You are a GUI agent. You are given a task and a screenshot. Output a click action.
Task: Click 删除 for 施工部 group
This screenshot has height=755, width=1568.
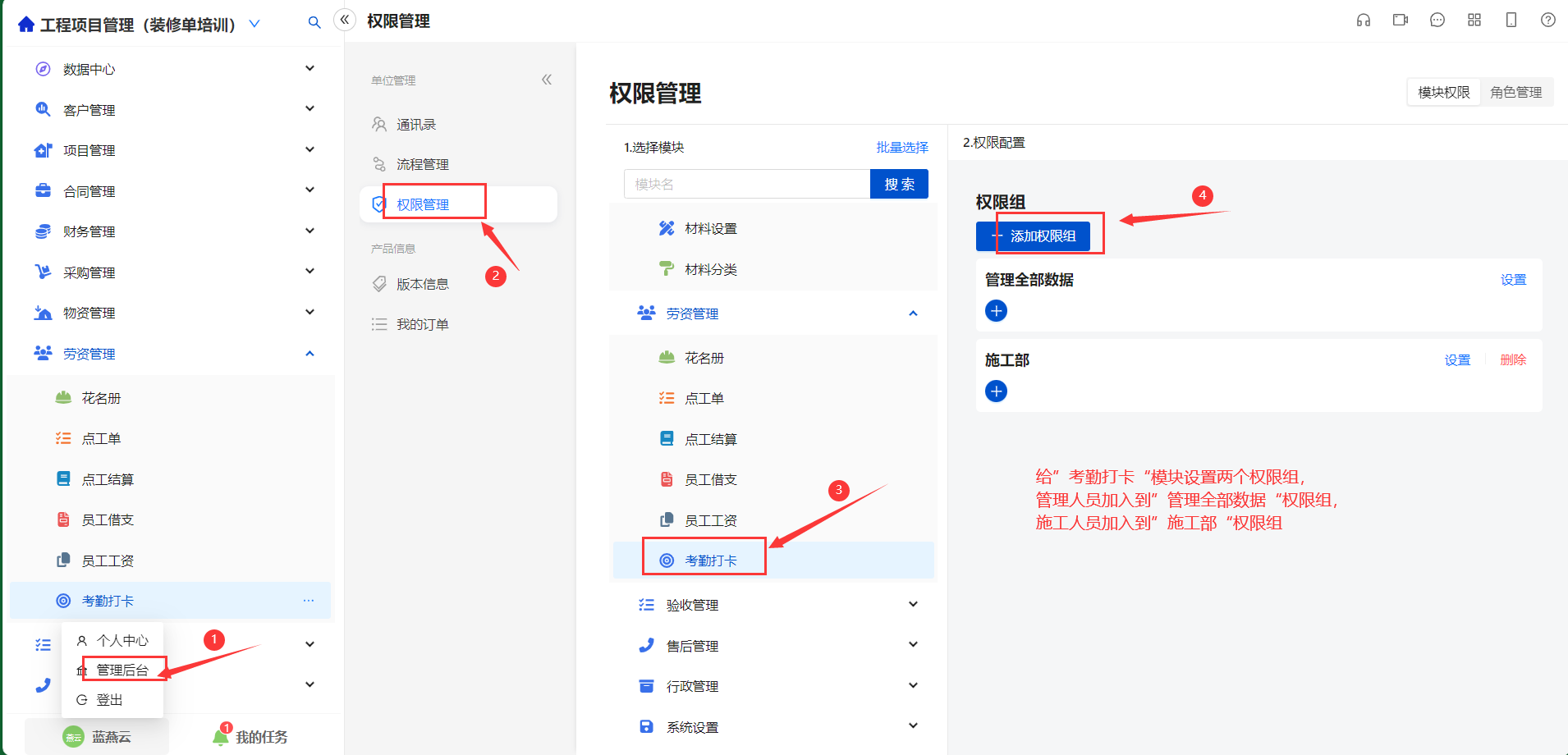tap(1513, 360)
